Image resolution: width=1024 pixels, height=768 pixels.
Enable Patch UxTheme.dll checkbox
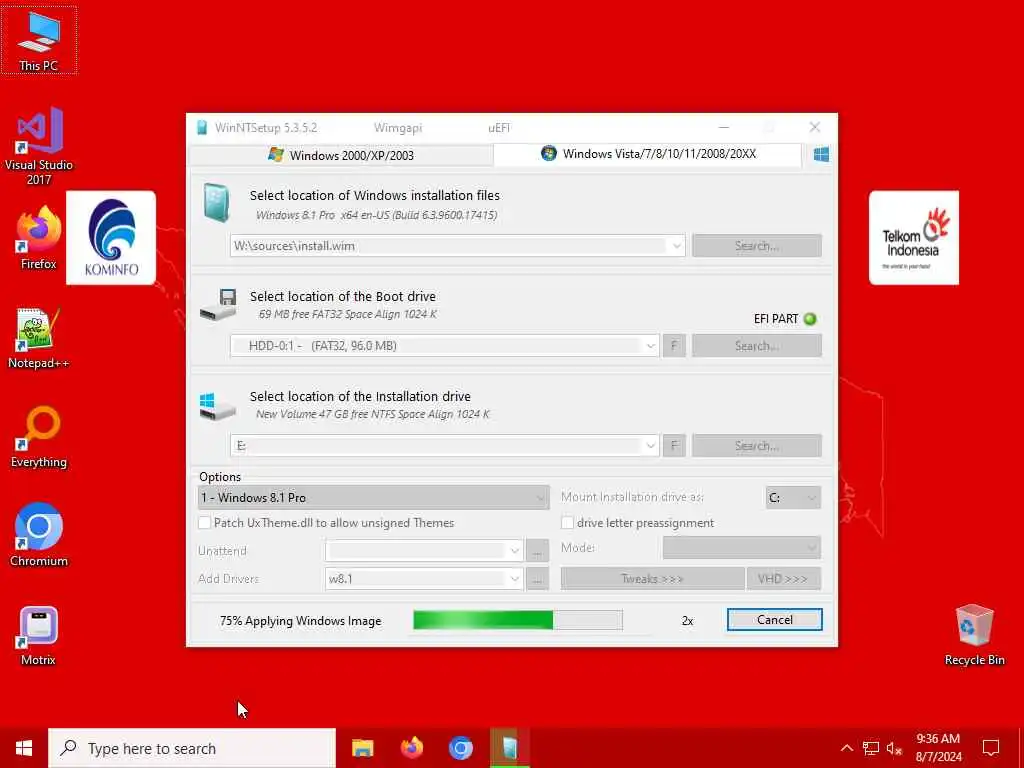pyautogui.click(x=204, y=522)
